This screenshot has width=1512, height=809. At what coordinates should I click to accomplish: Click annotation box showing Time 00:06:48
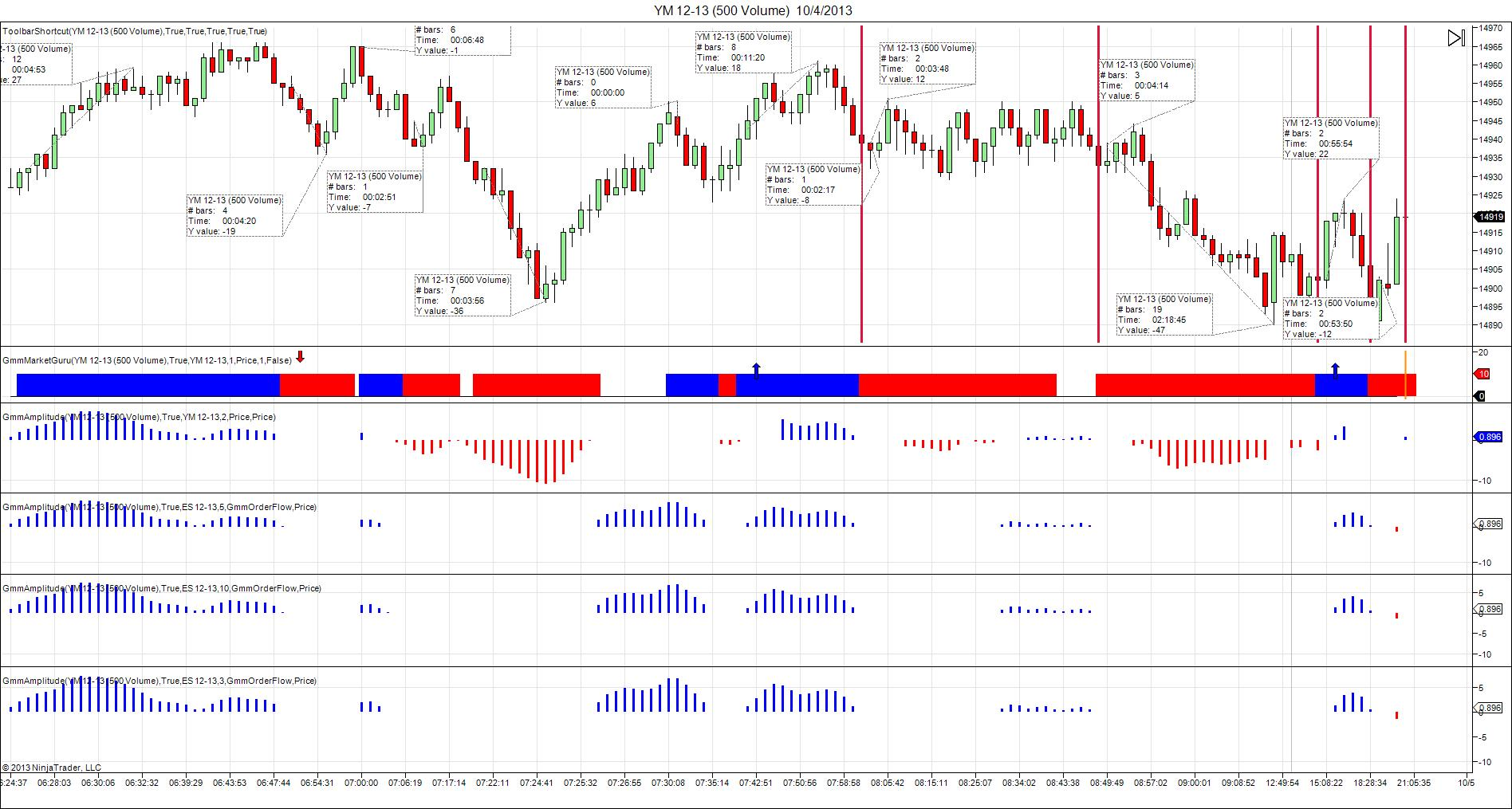click(x=463, y=40)
